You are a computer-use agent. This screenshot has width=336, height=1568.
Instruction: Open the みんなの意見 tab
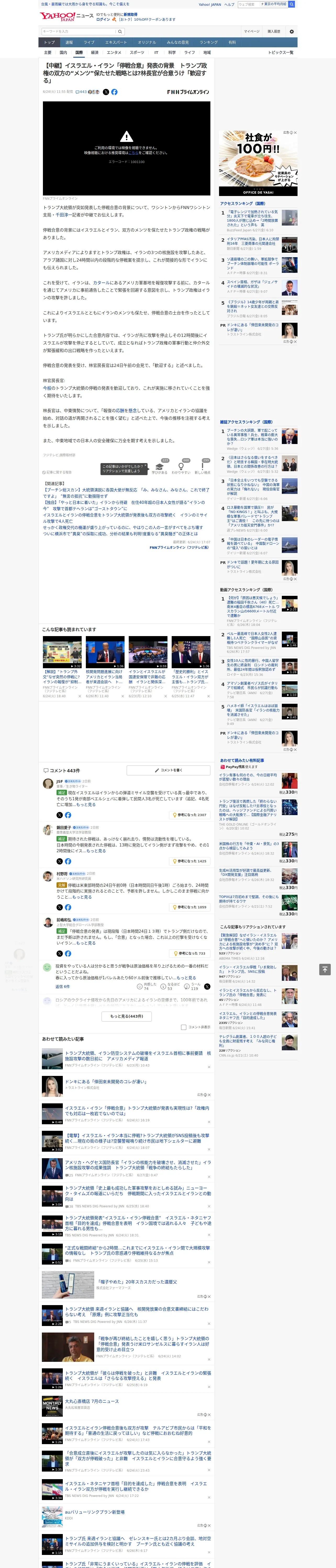point(177,43)
